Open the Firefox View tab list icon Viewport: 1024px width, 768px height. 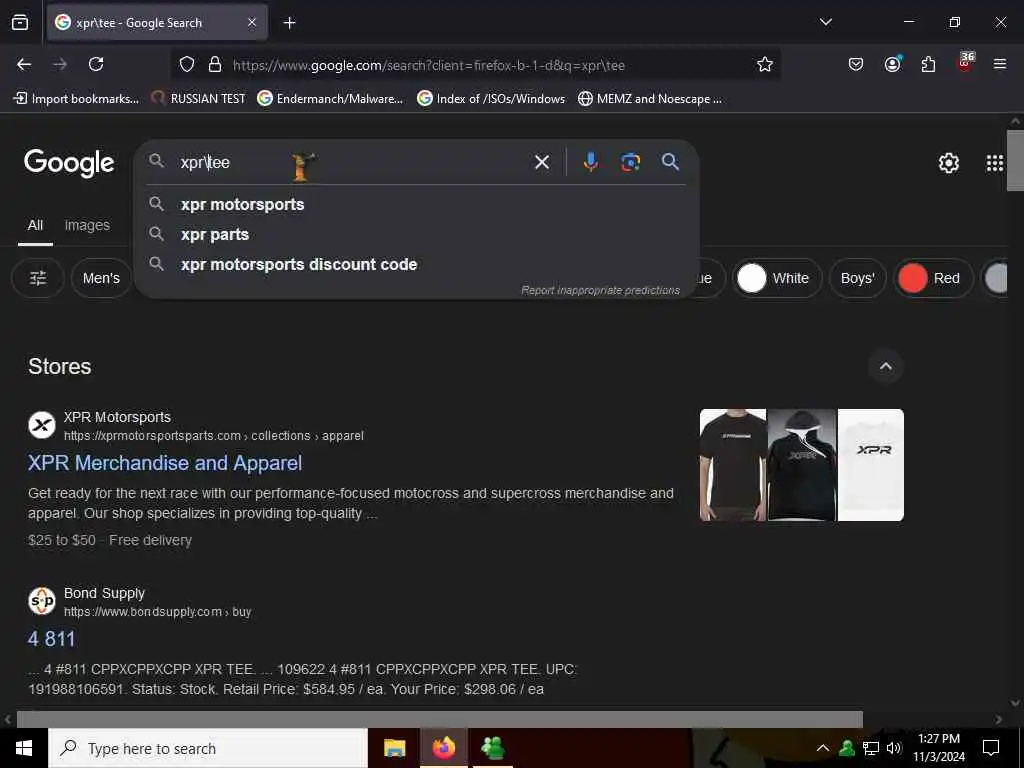pos(20,22)
